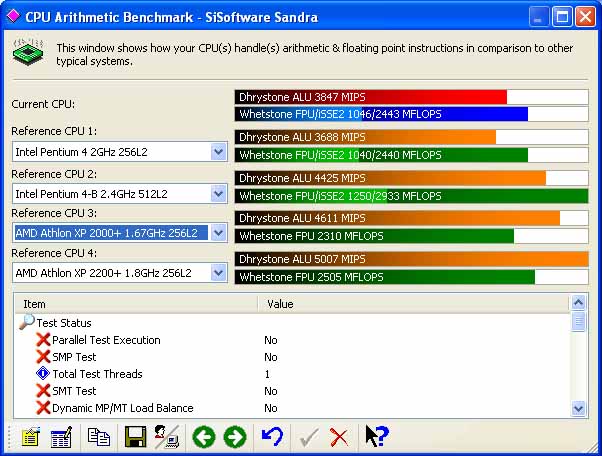
Task: Select the Intel Pentium 4-B 2.4GHz 512L2 combo box
Action: [x=120, y=193]
